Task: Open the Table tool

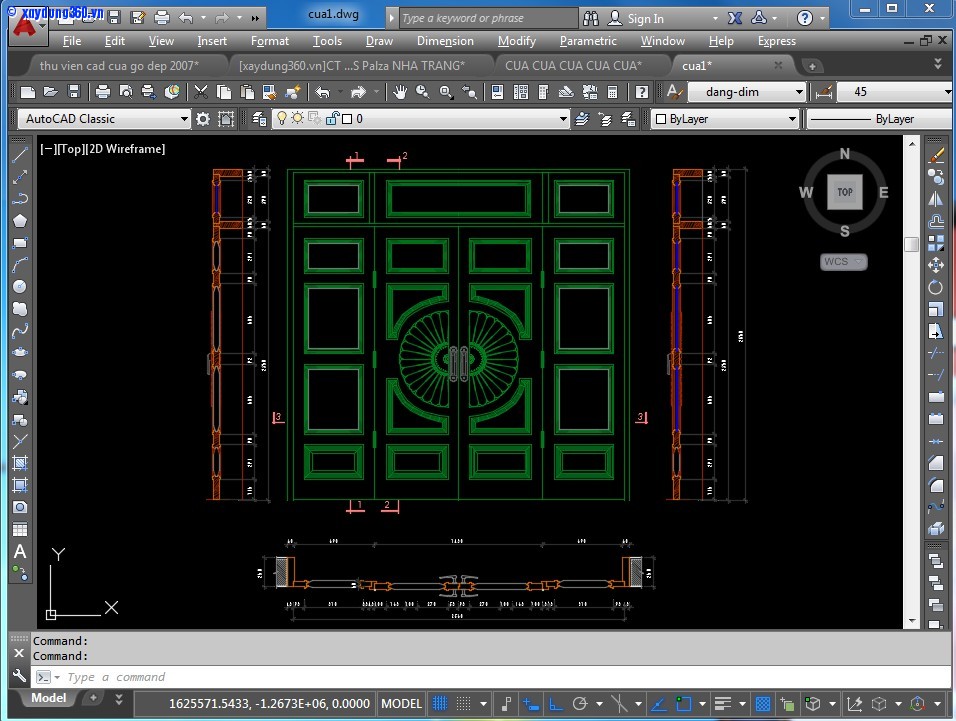Action: click(x=20, y=530)
